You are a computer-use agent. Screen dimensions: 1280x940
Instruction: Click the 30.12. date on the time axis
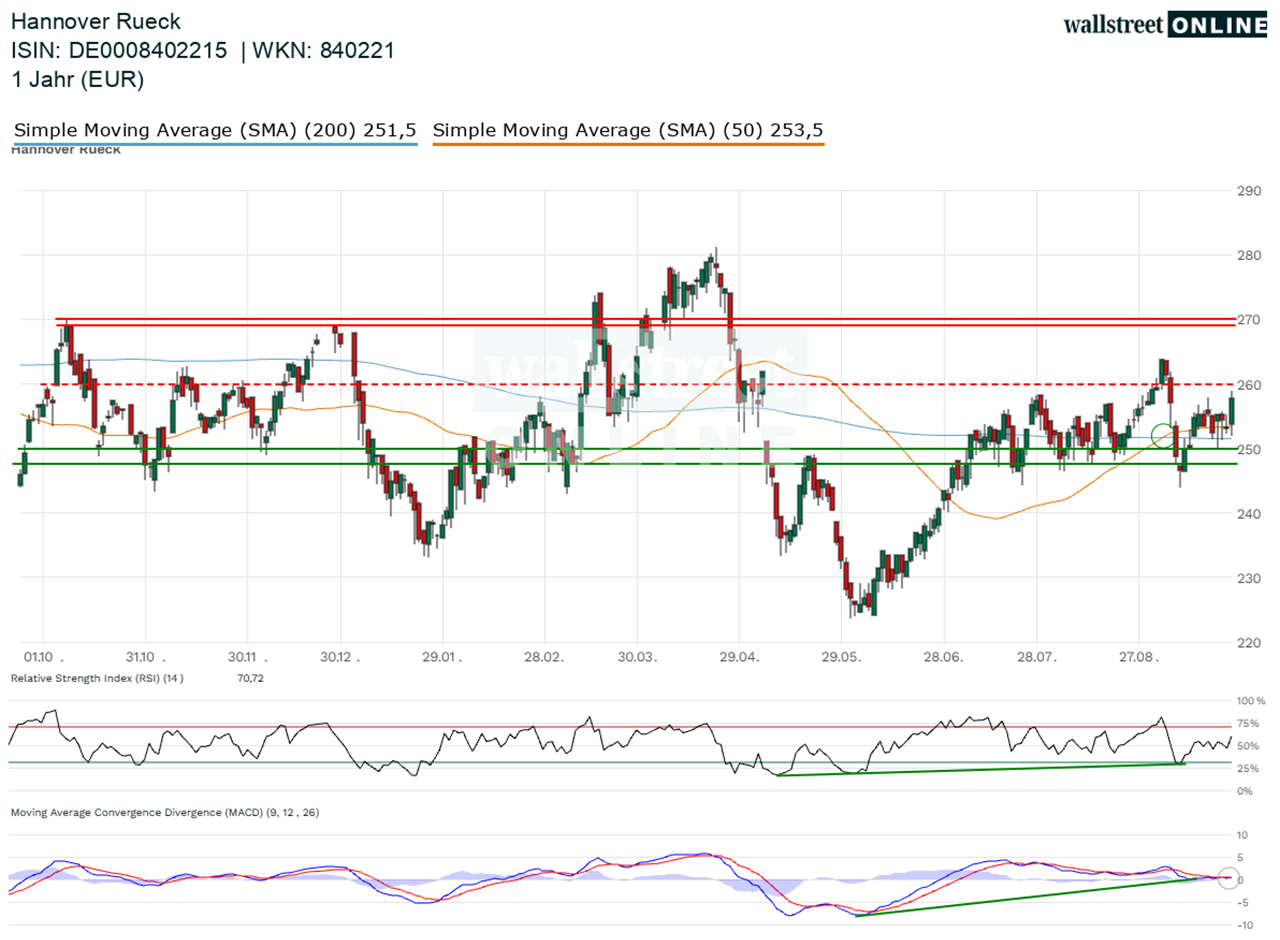(341, 658)
